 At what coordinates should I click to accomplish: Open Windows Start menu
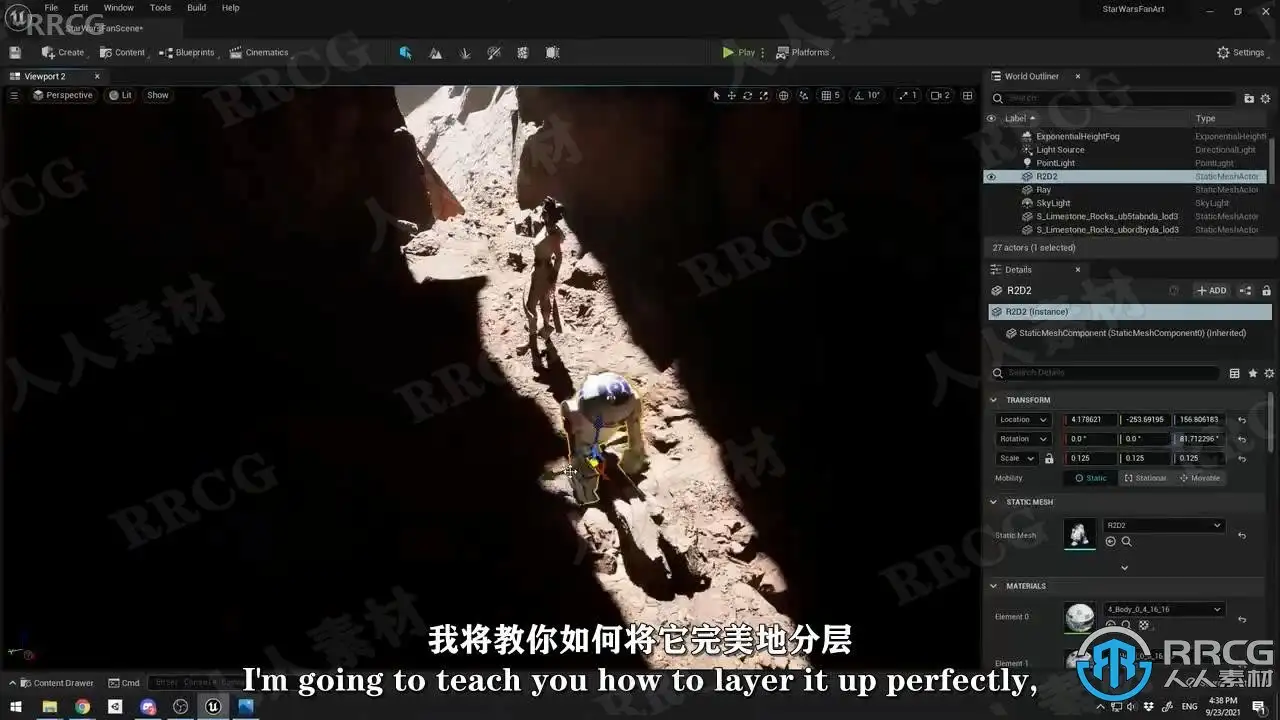(x=16, y=707)
